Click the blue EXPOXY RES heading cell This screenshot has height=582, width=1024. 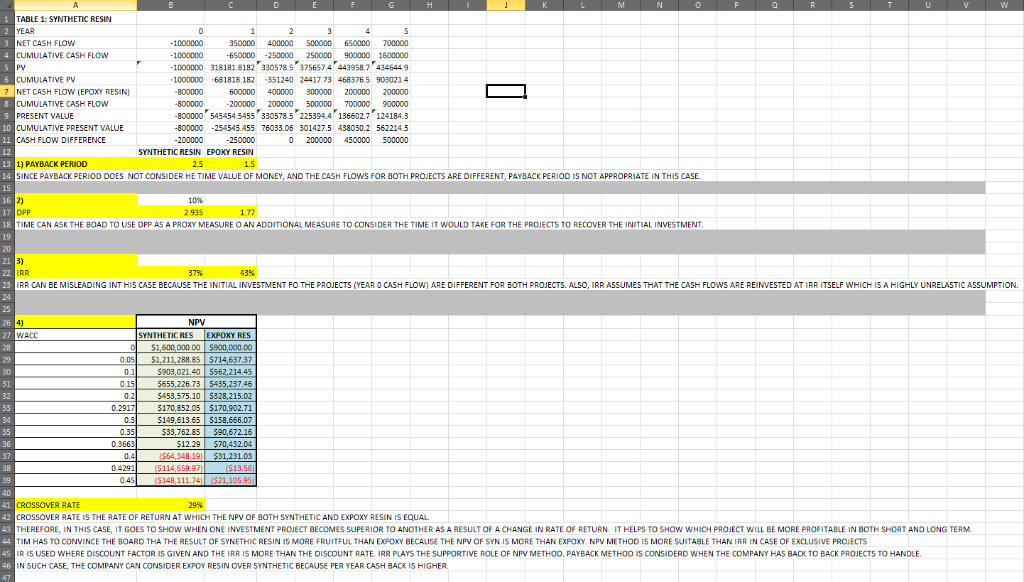tap(230, 334)
